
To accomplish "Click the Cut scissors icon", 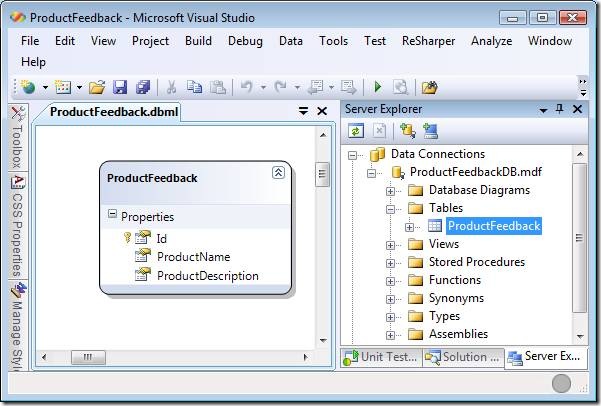I will coord(171,87).
